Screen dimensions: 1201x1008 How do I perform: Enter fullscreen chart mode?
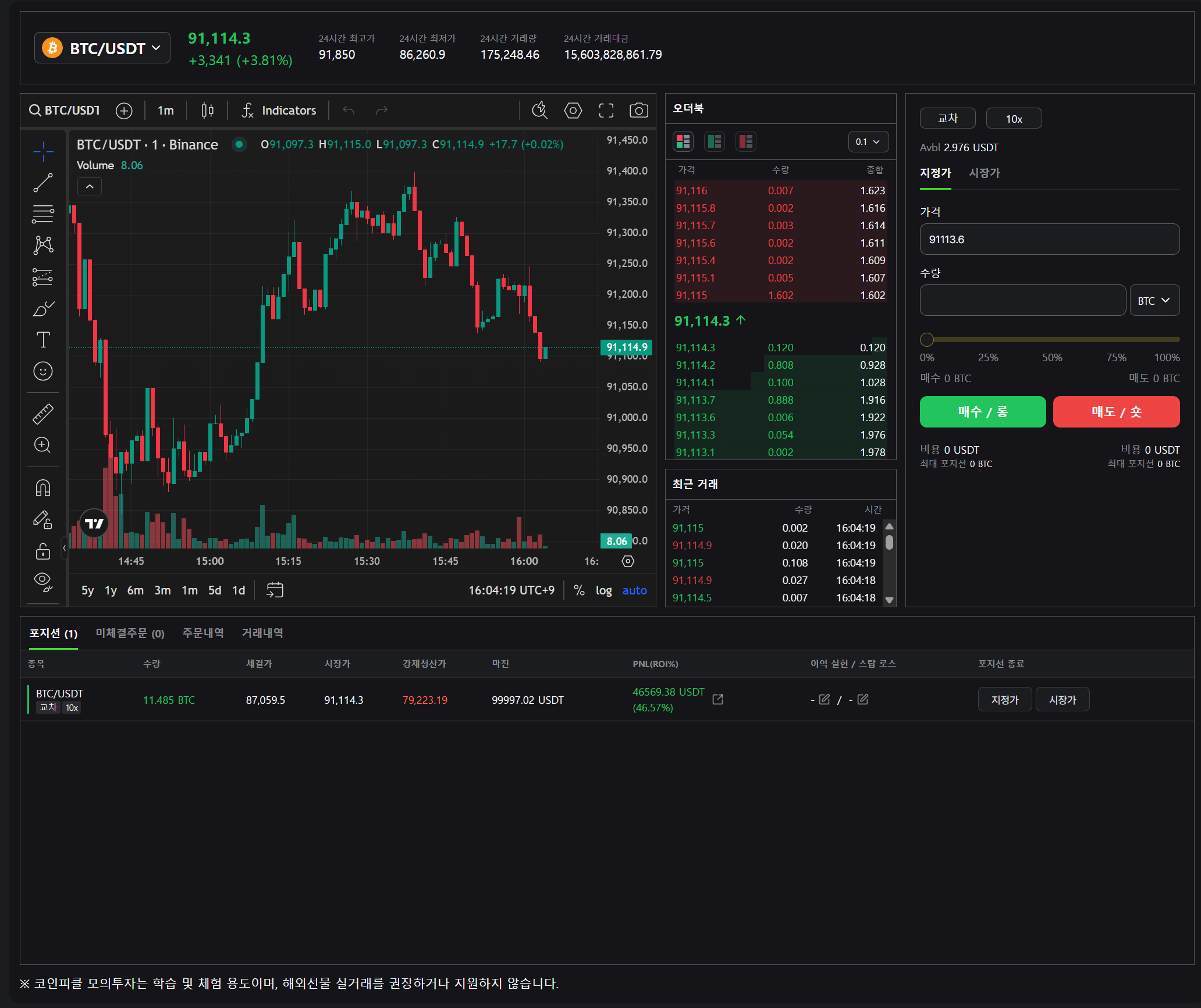coord(606,111)
